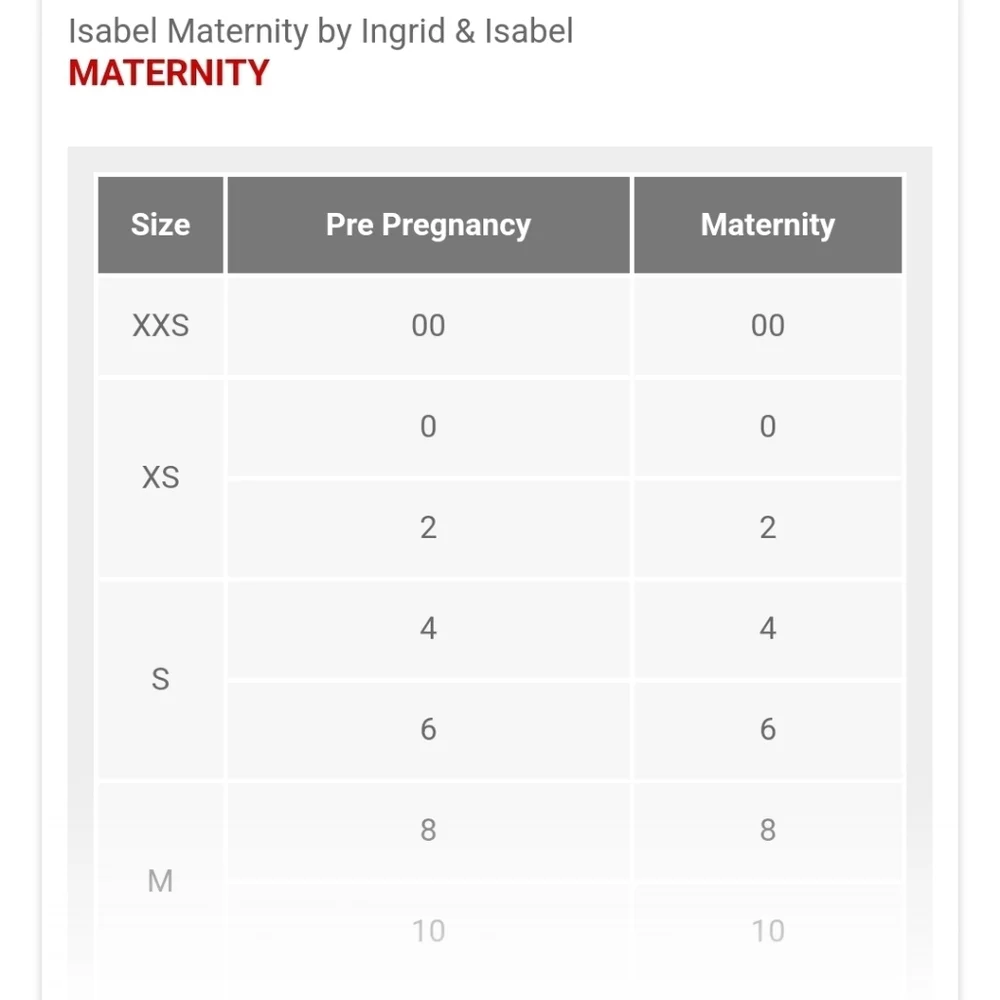Image resolution: width=1000 pixels, height=1000 pixels.
Task: Select Maternity cell showing 00
Action: pyautogui.click(x=767, y=325)
